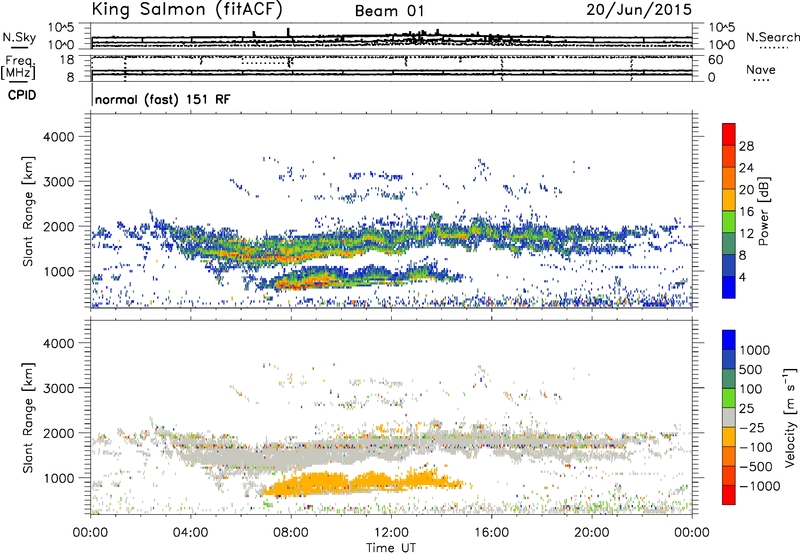Click the '12:00' time axis tick label

point(391,533)
